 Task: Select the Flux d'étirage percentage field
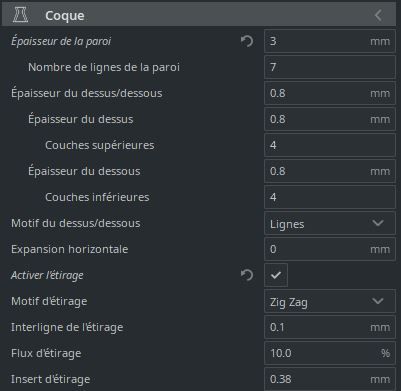(330, 353)
